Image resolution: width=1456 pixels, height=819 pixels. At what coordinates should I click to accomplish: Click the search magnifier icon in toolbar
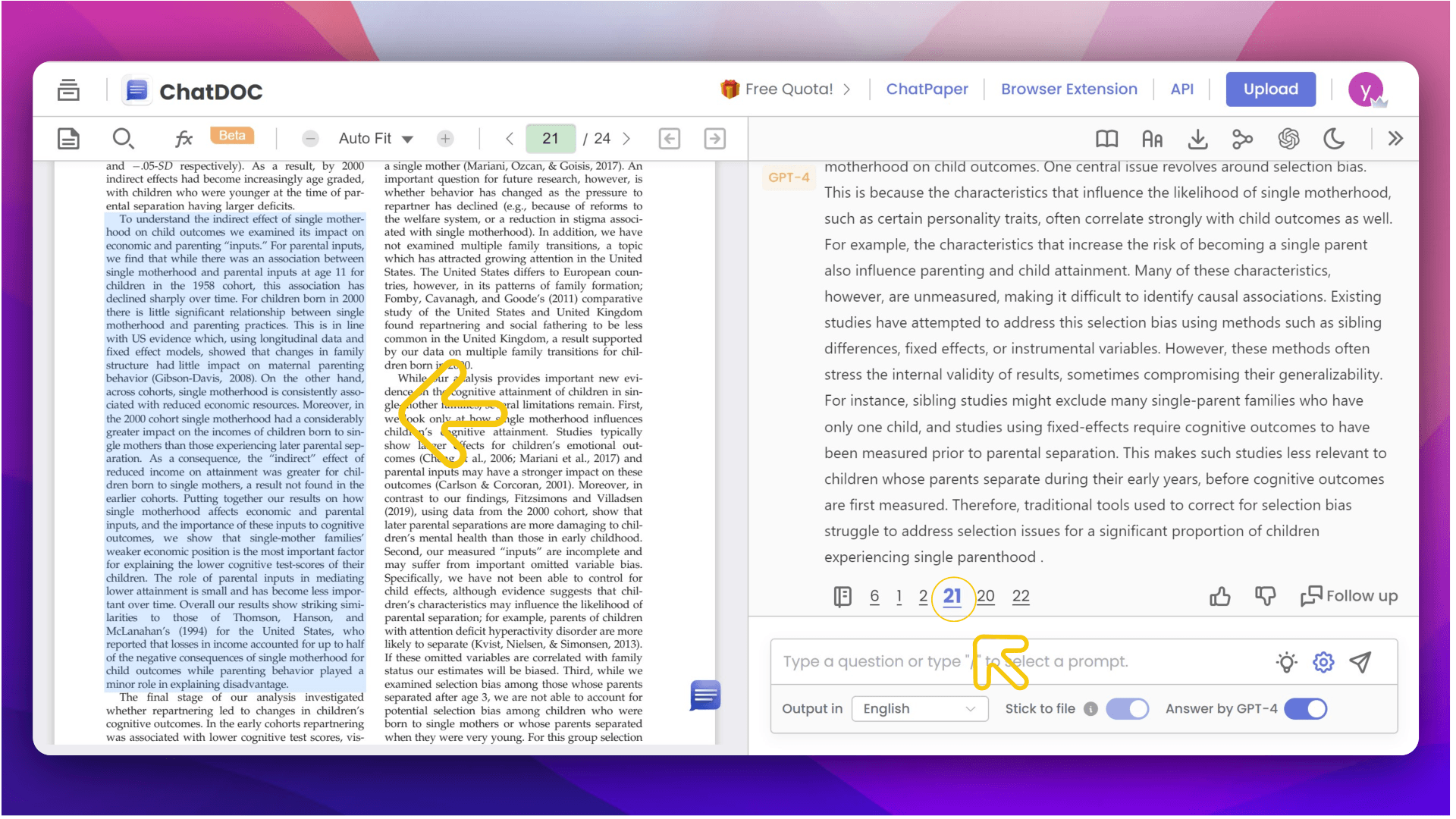[123, 139]
